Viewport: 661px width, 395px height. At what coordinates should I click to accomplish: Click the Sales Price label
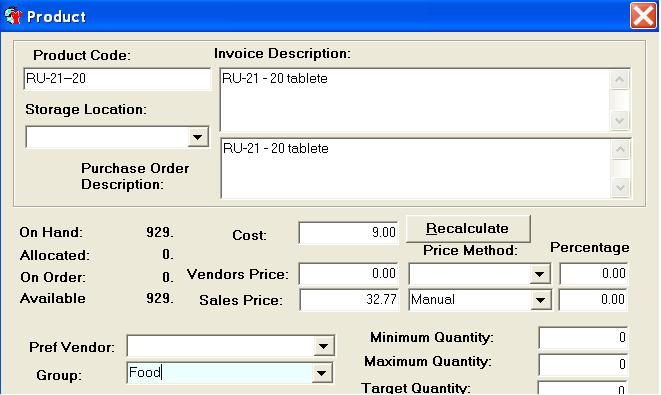tap(241, 300)
